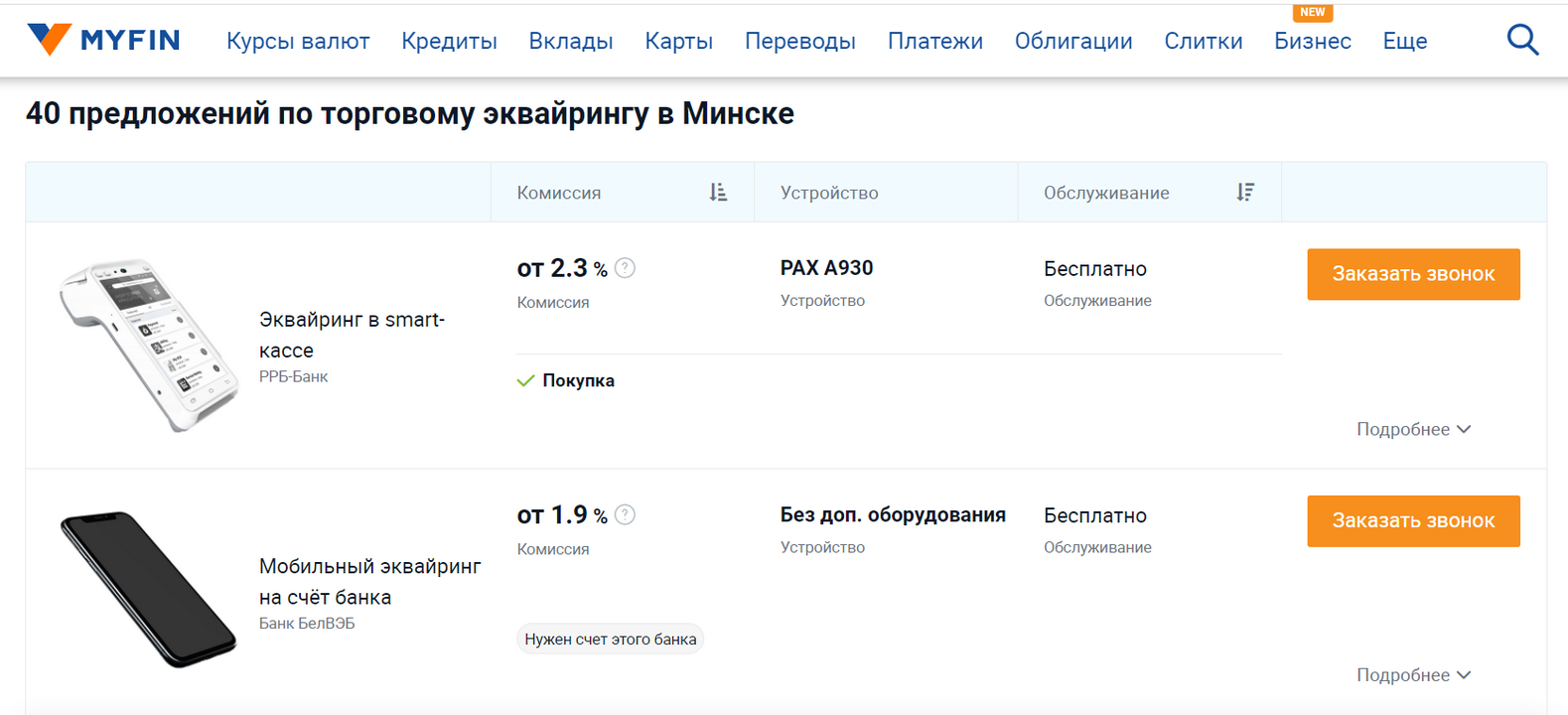Viewport: 1568px width, 715px height.
Task: Open Эквайринг в smart-кассе offer title
Action: [352, 335]
